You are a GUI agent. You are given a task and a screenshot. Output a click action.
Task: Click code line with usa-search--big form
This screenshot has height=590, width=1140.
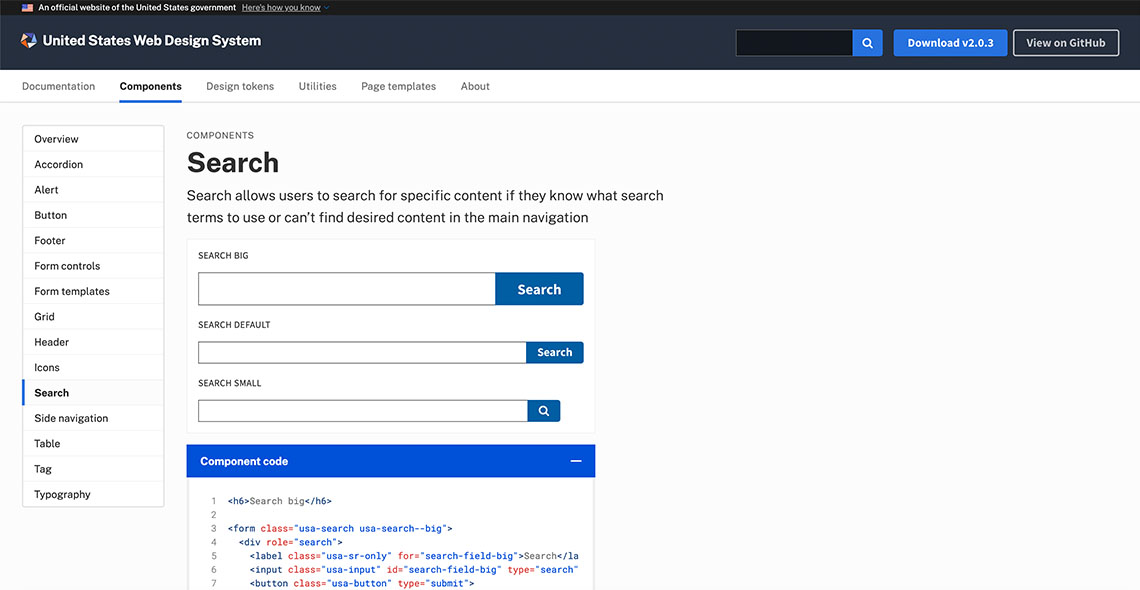pyautogui.click(x=340, y=528)
